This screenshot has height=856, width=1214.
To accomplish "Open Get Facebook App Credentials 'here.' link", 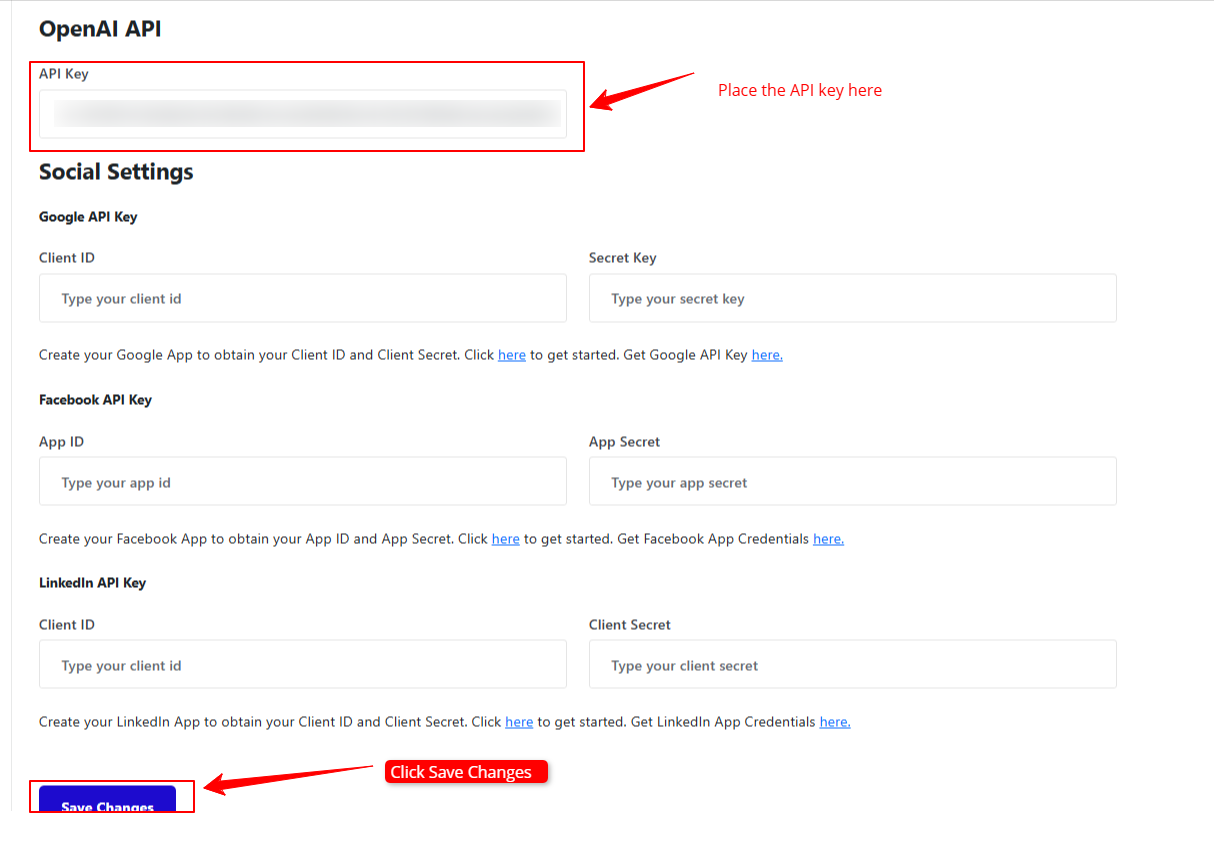I will 828,538.
